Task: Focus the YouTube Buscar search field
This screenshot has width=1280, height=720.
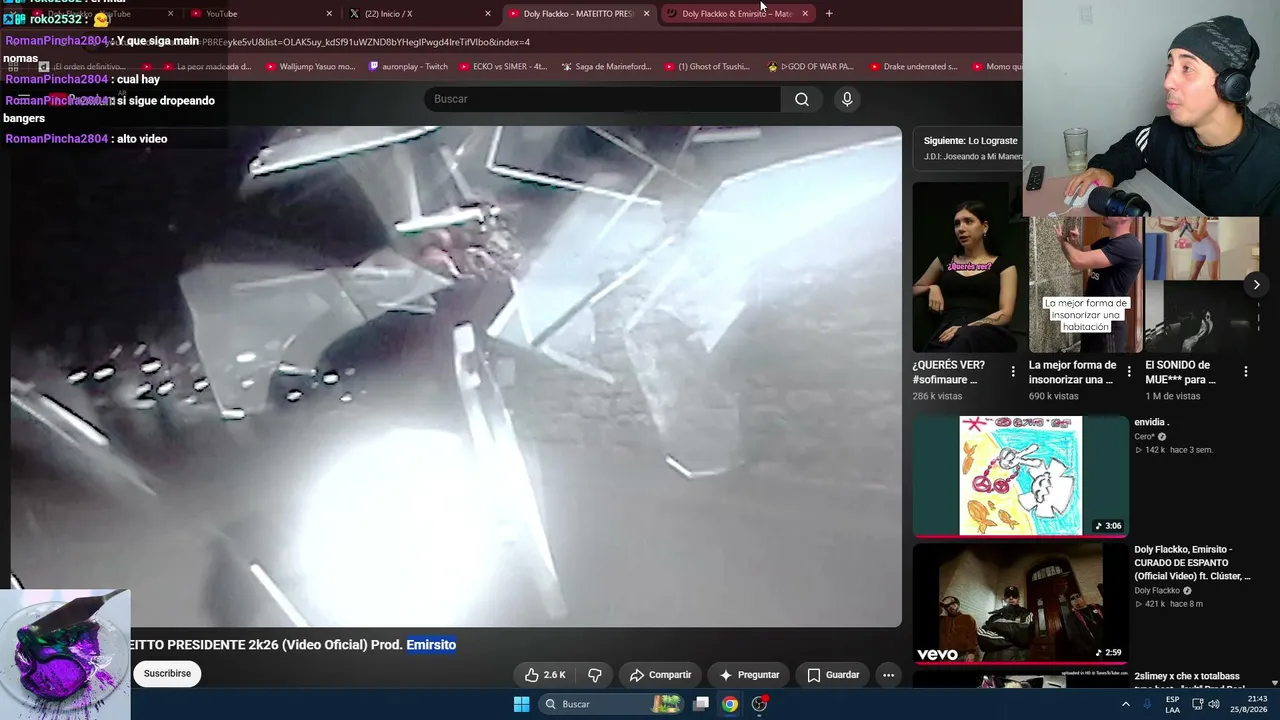Action: [602, 99]
